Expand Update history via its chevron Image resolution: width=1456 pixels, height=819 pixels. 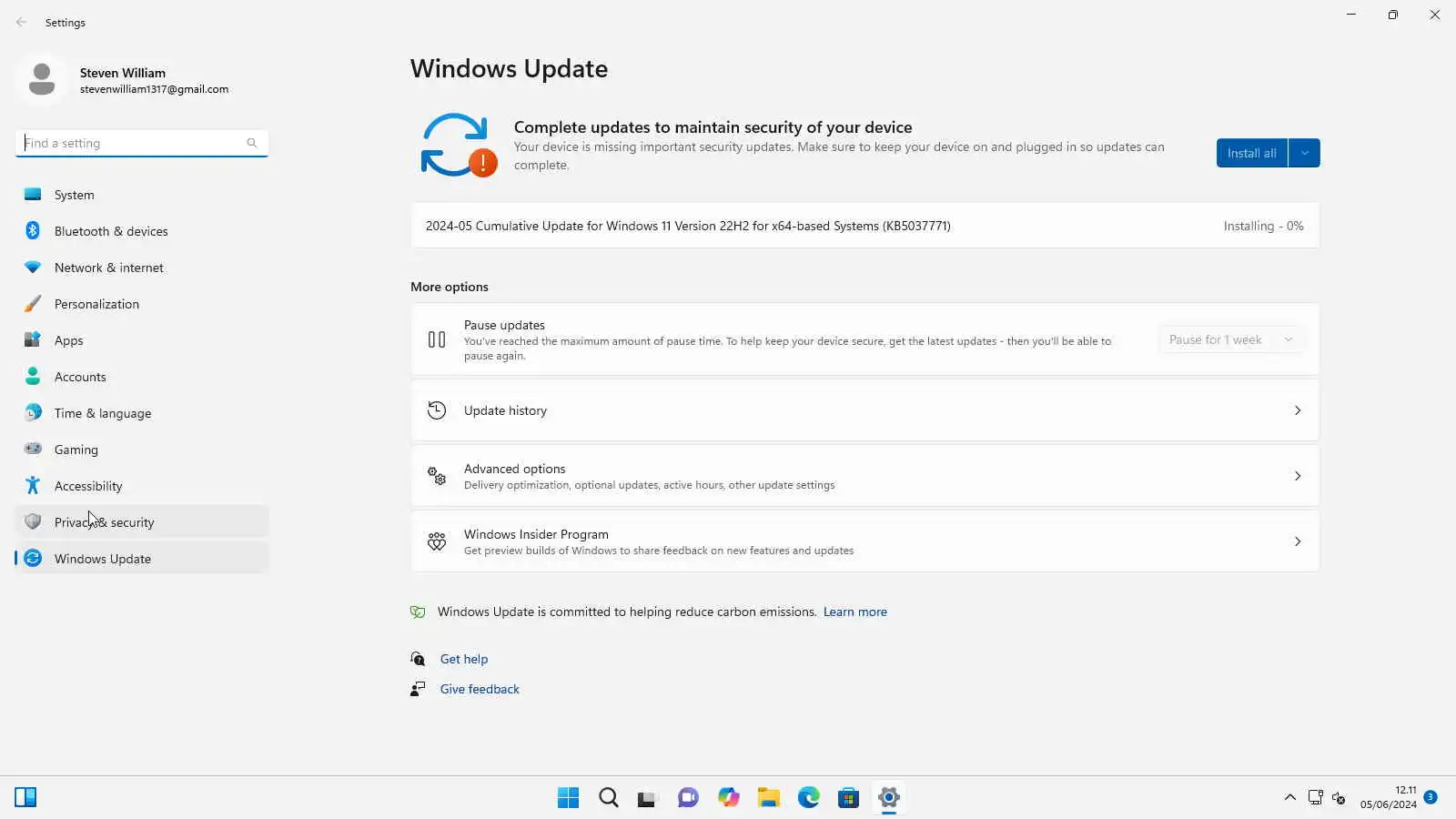(x=1298, y=410)
